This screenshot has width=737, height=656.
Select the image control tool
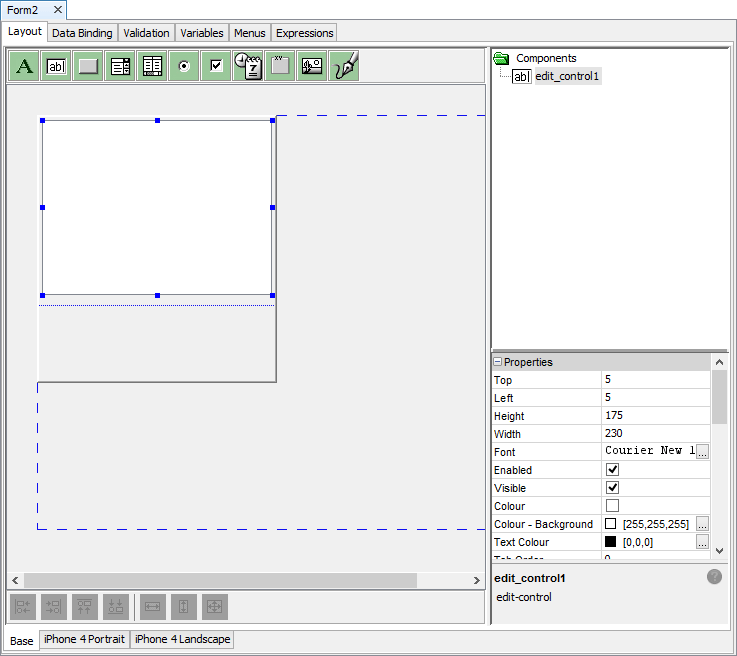312,67
